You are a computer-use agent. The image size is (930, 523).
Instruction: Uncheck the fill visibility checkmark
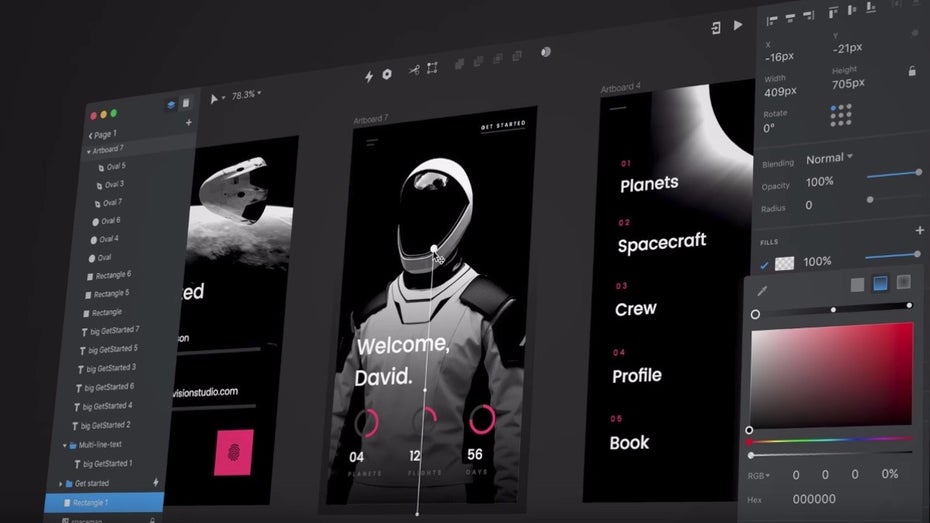(765, 265)
